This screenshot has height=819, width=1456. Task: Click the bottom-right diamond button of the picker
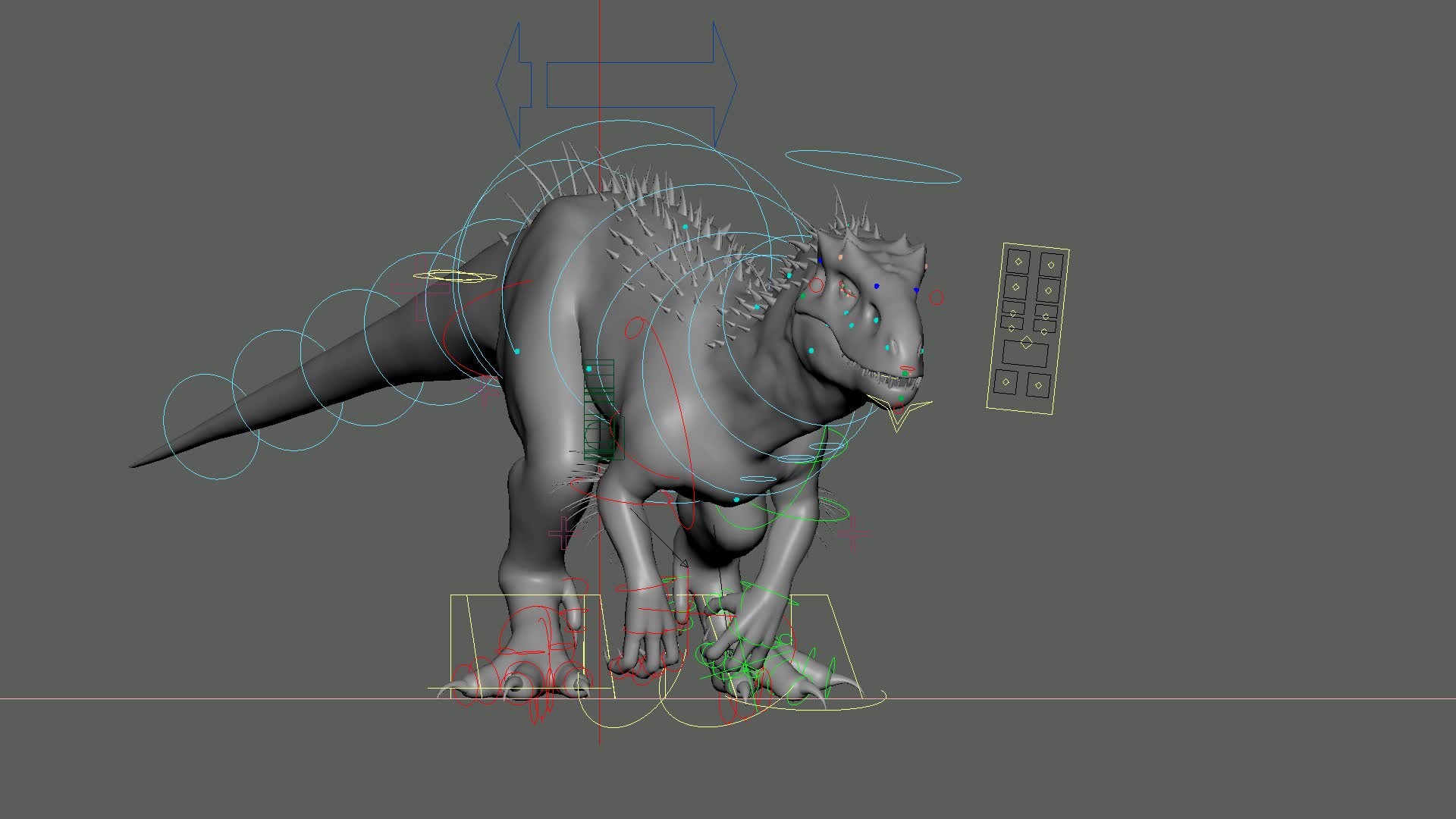(1039, 386)
